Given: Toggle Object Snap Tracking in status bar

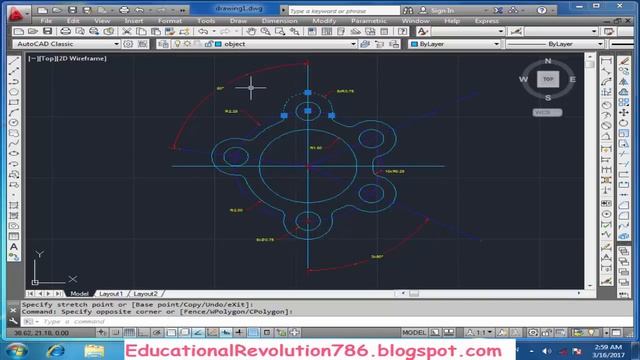Looking at the screenshot, I should pyautogui.click(x=198, y=333).
